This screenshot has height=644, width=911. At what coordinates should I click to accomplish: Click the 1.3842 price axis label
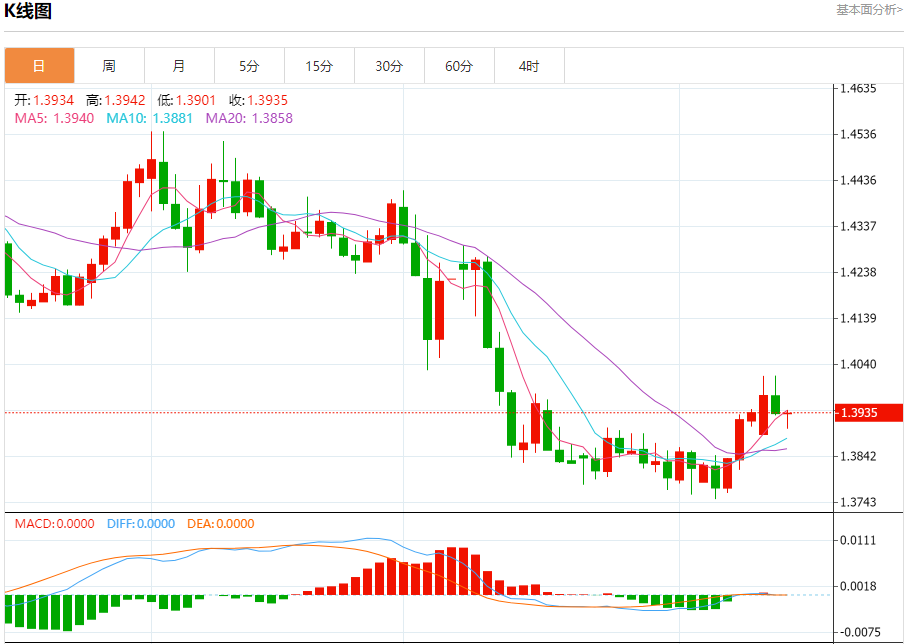[858, 456]
